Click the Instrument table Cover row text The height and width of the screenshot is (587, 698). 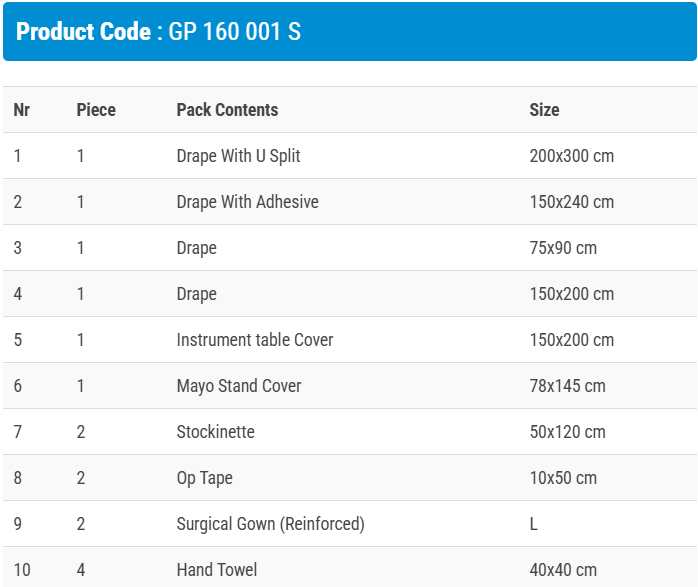tap(255, 340)
